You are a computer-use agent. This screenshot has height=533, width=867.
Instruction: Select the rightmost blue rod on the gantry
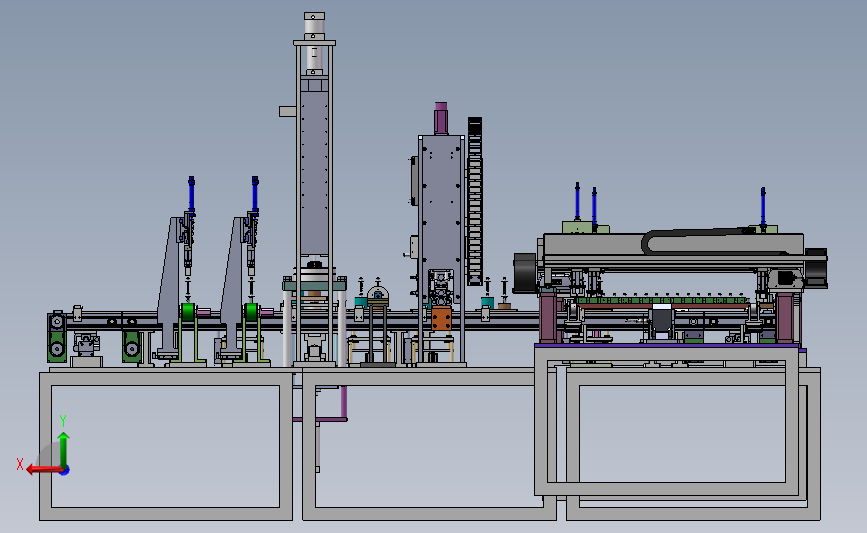[763, 206]
